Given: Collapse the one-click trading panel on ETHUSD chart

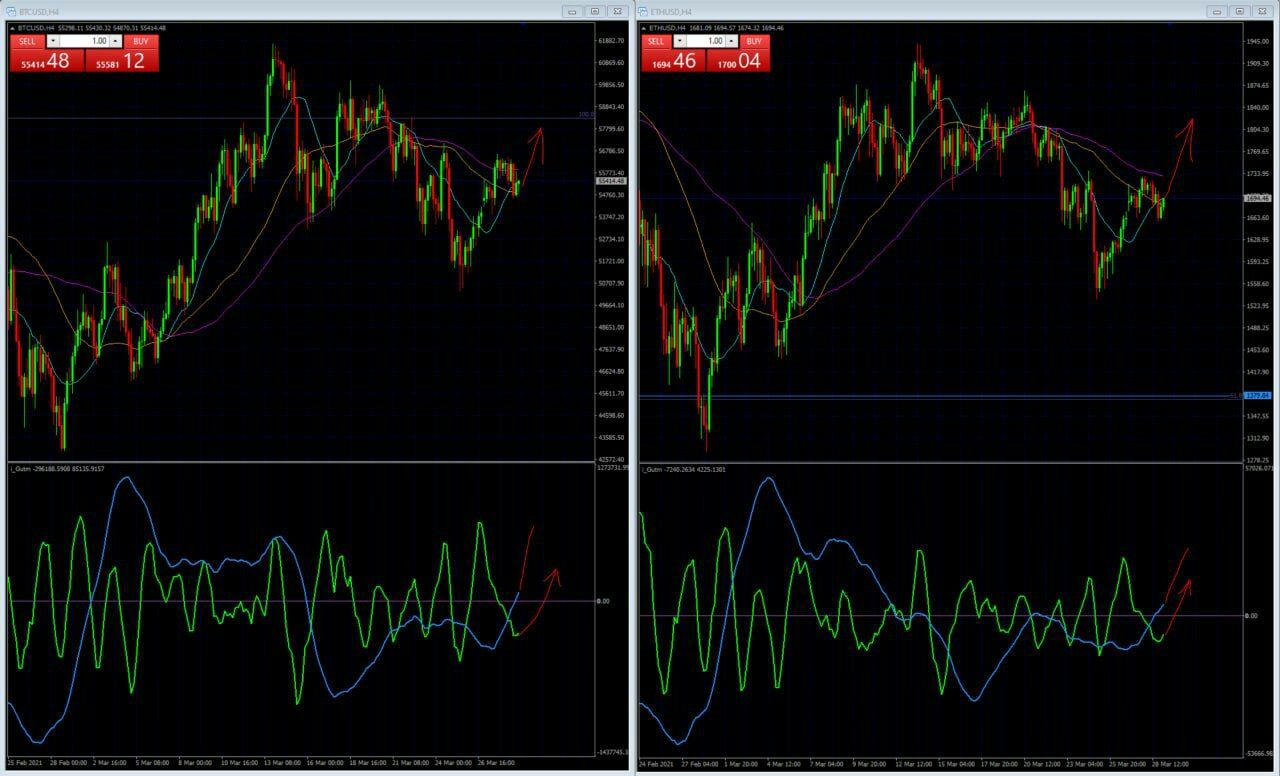Looking at the screenshot, I should pos(644,27).
